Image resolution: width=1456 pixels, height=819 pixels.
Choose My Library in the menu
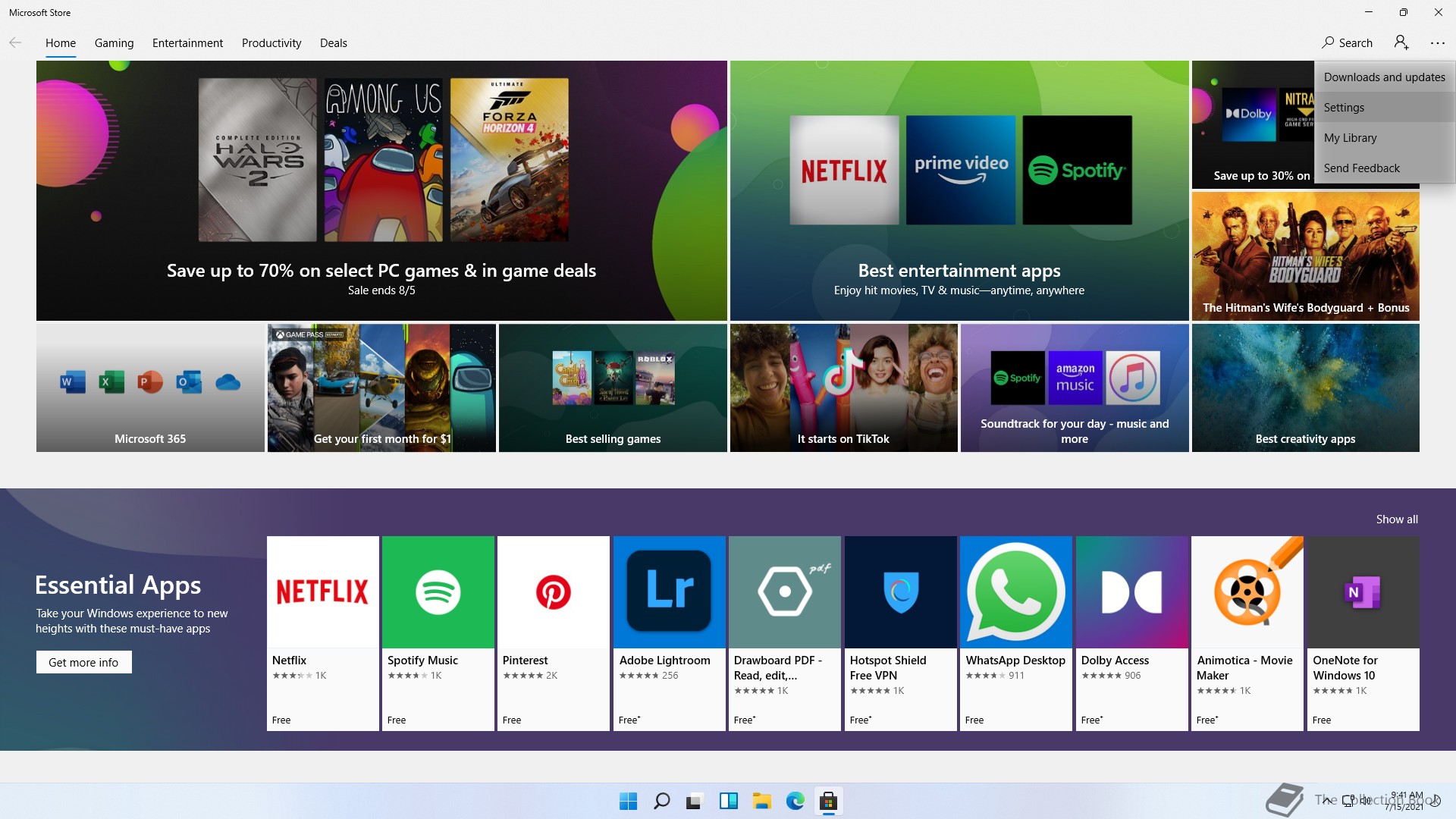click(1385, 138)
